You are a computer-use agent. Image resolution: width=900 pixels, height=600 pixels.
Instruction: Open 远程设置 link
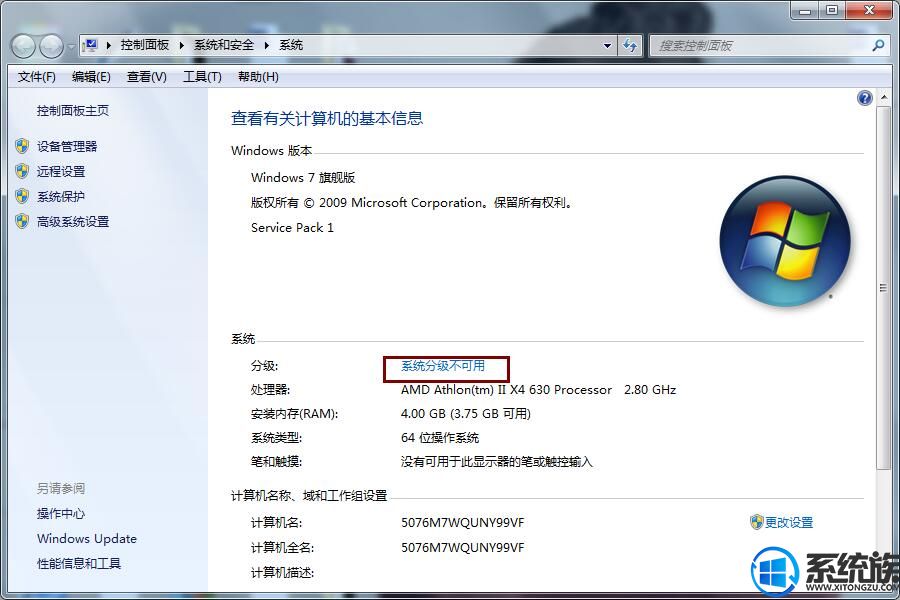tap(61, 171)
